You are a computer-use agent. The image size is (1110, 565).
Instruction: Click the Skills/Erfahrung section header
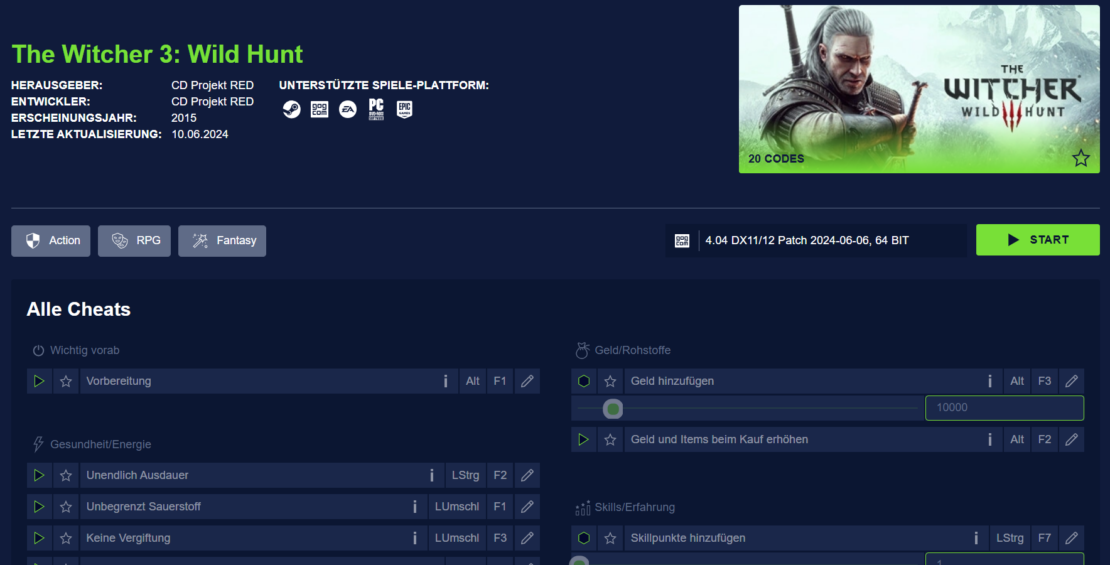[626, 508]
